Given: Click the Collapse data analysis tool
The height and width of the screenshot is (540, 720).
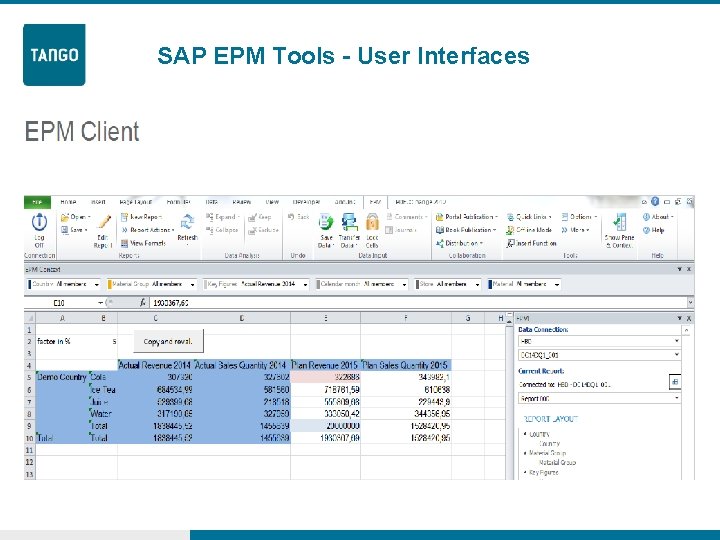Looking at the screenshot, I should pyautogui.click(x=222, y=230).
